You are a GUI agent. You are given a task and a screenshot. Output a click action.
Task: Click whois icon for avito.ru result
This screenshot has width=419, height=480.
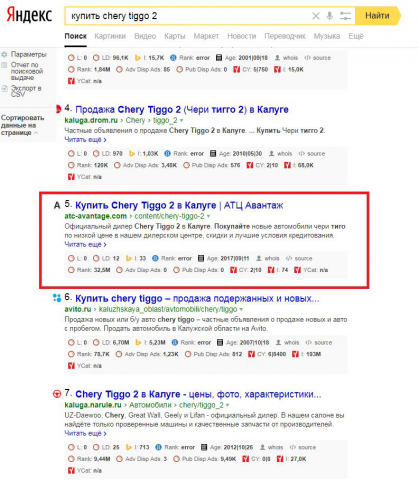click(x=278, y=342)
